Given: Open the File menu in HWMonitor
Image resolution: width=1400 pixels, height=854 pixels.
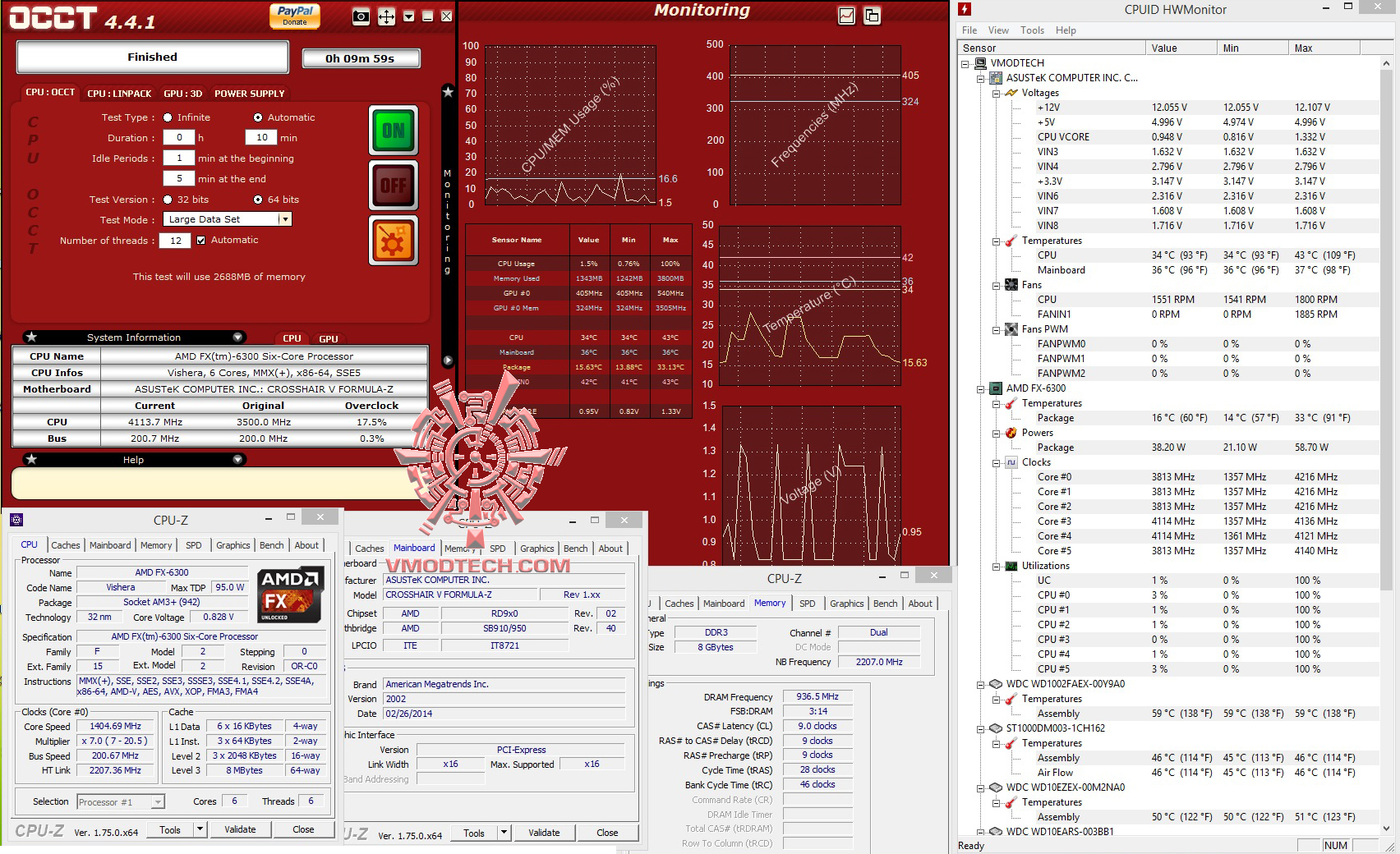Looking at the screenshot, I should (969, 30).
